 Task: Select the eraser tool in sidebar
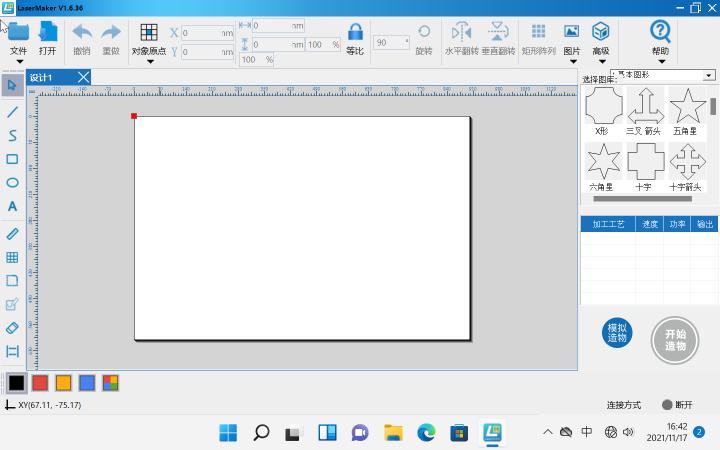[12, 327]
